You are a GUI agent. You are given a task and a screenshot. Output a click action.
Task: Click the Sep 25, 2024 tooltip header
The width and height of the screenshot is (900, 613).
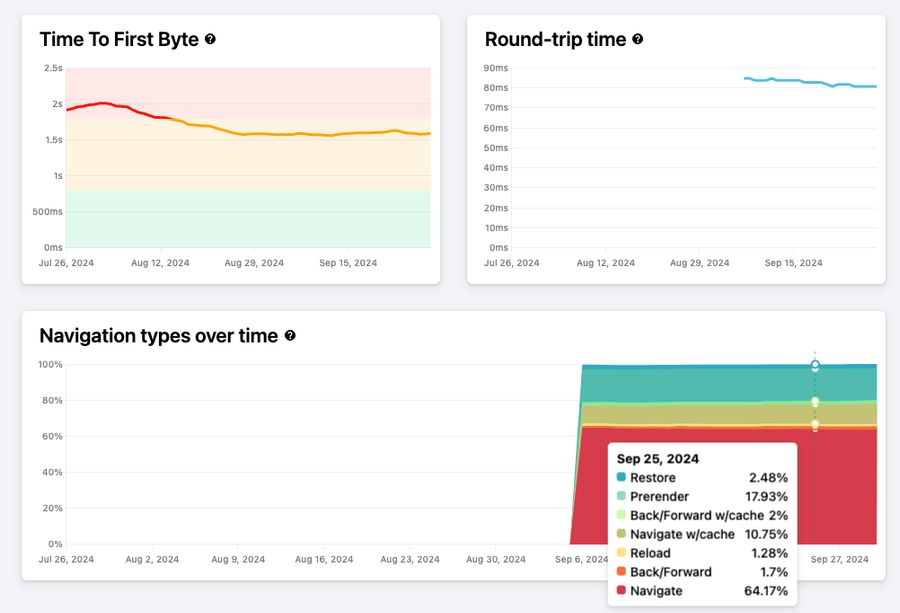click(x=657, y=459)
